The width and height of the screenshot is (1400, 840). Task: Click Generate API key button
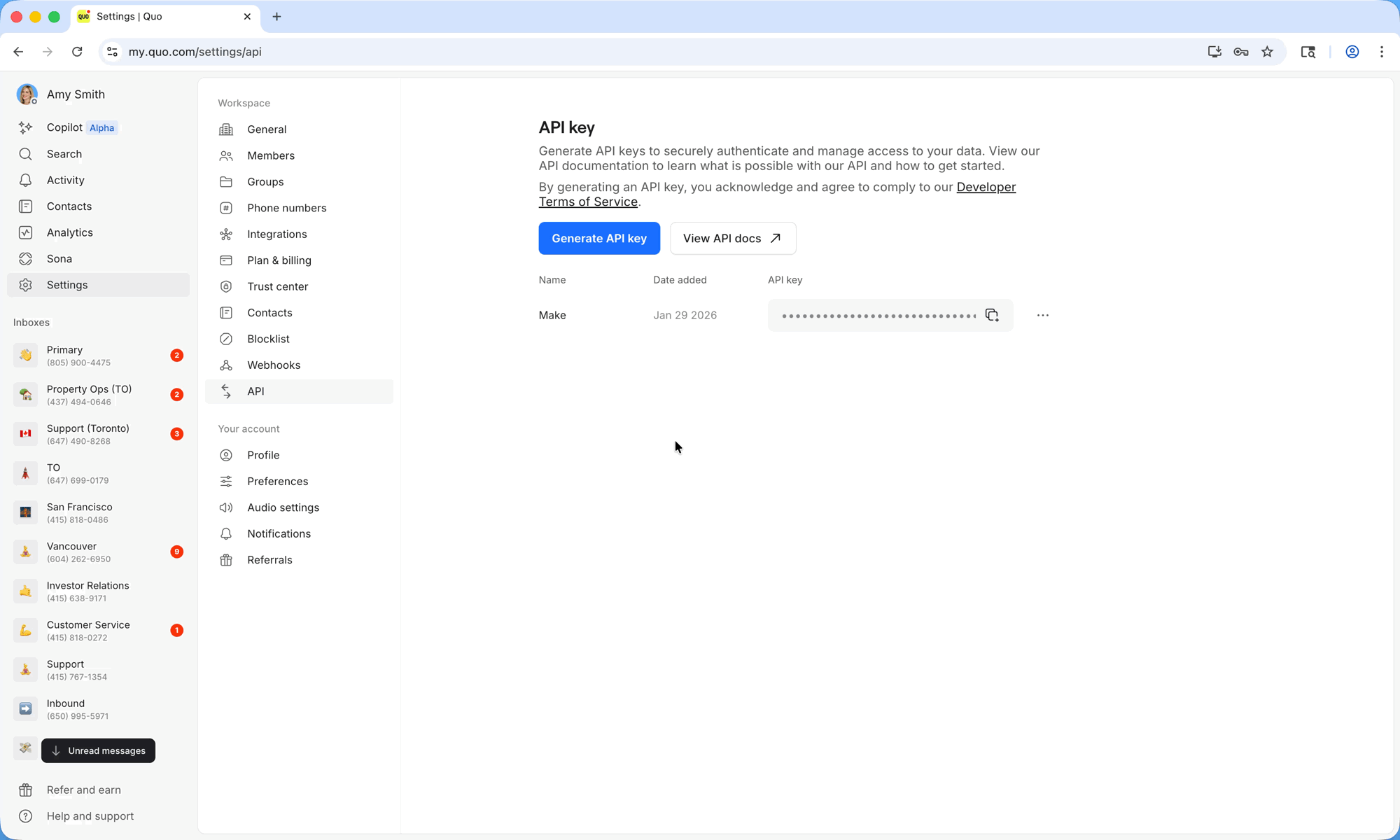[598, 238]
